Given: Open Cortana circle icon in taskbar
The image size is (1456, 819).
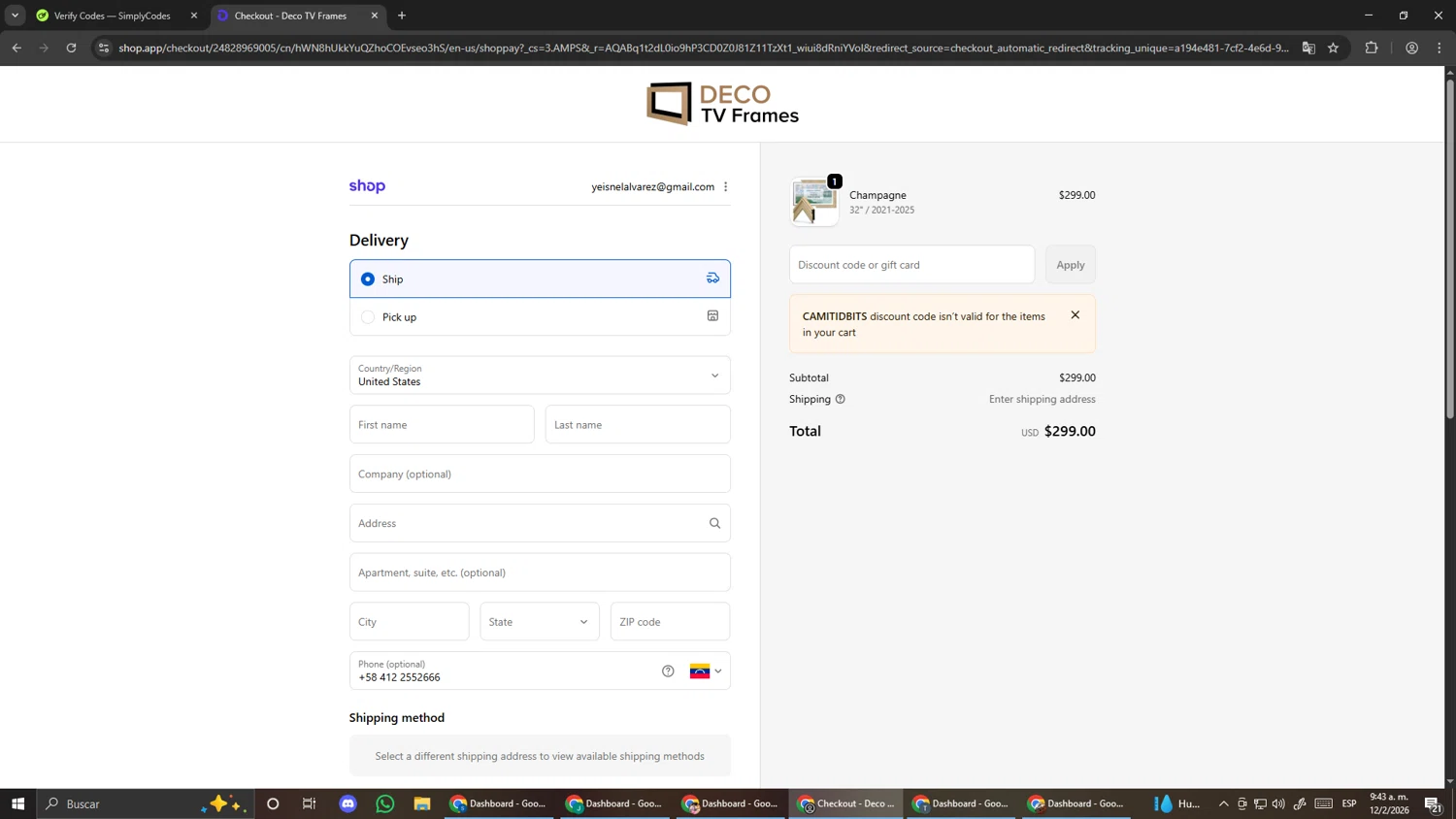Looking at the screenshot, I should [x=273, y=803].
